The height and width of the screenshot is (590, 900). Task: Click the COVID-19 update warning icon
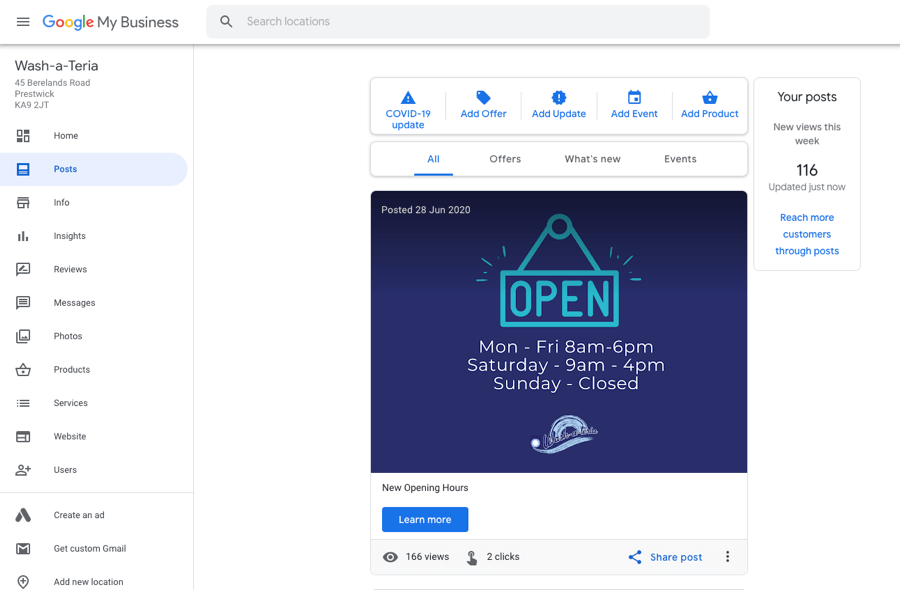tap(408, 98)
